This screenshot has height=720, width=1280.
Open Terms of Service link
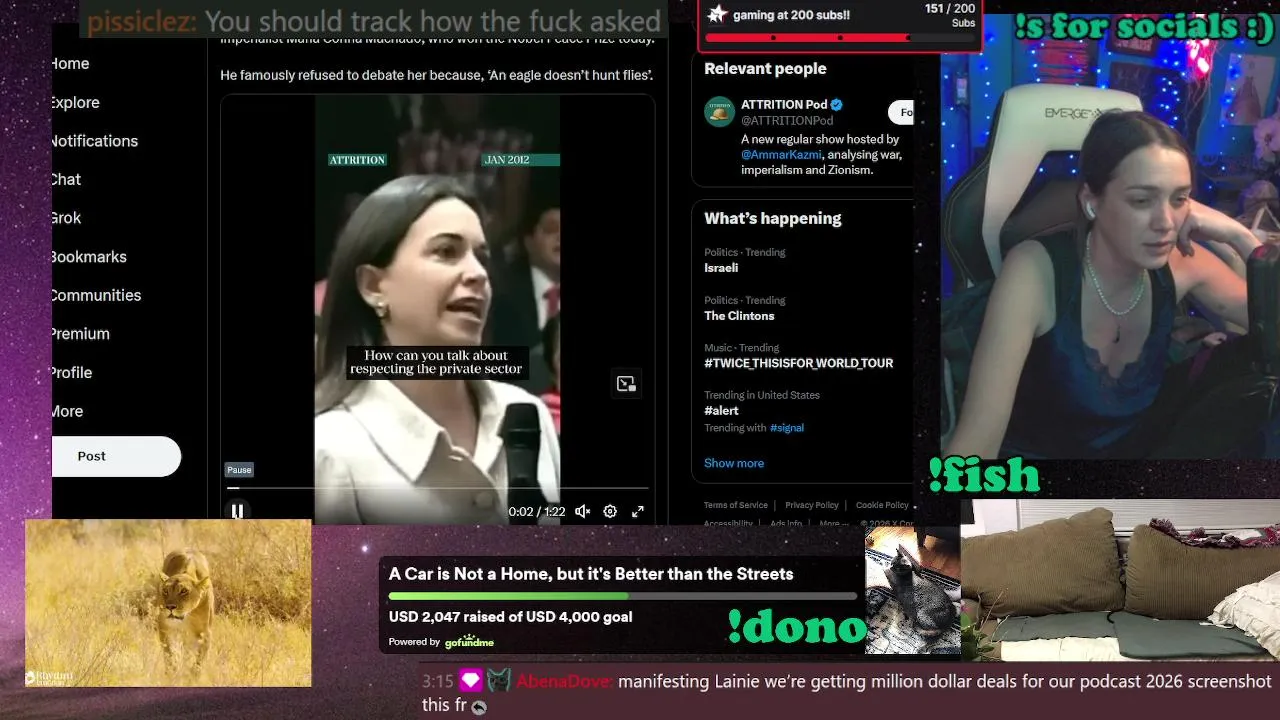pyautogui.click(x=736, y=505)
